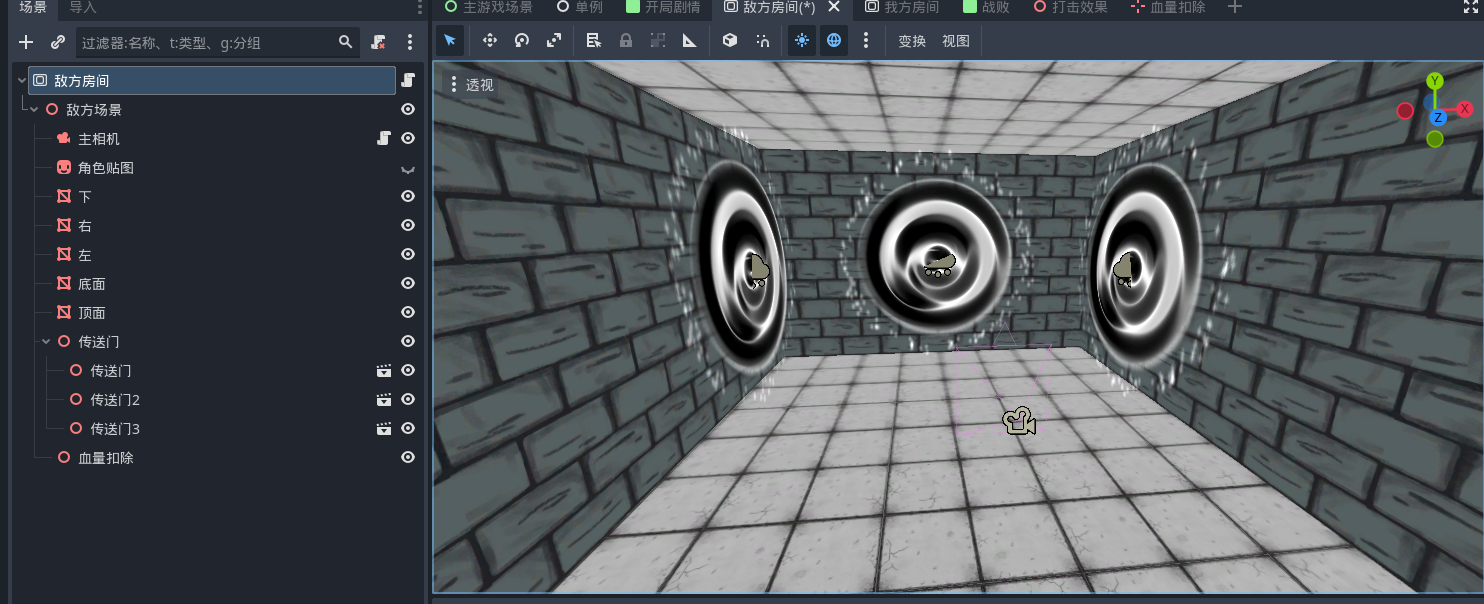Click the instance child scene link icon
The width and height of the screenshot is (1484, 604).
point(58,42)
